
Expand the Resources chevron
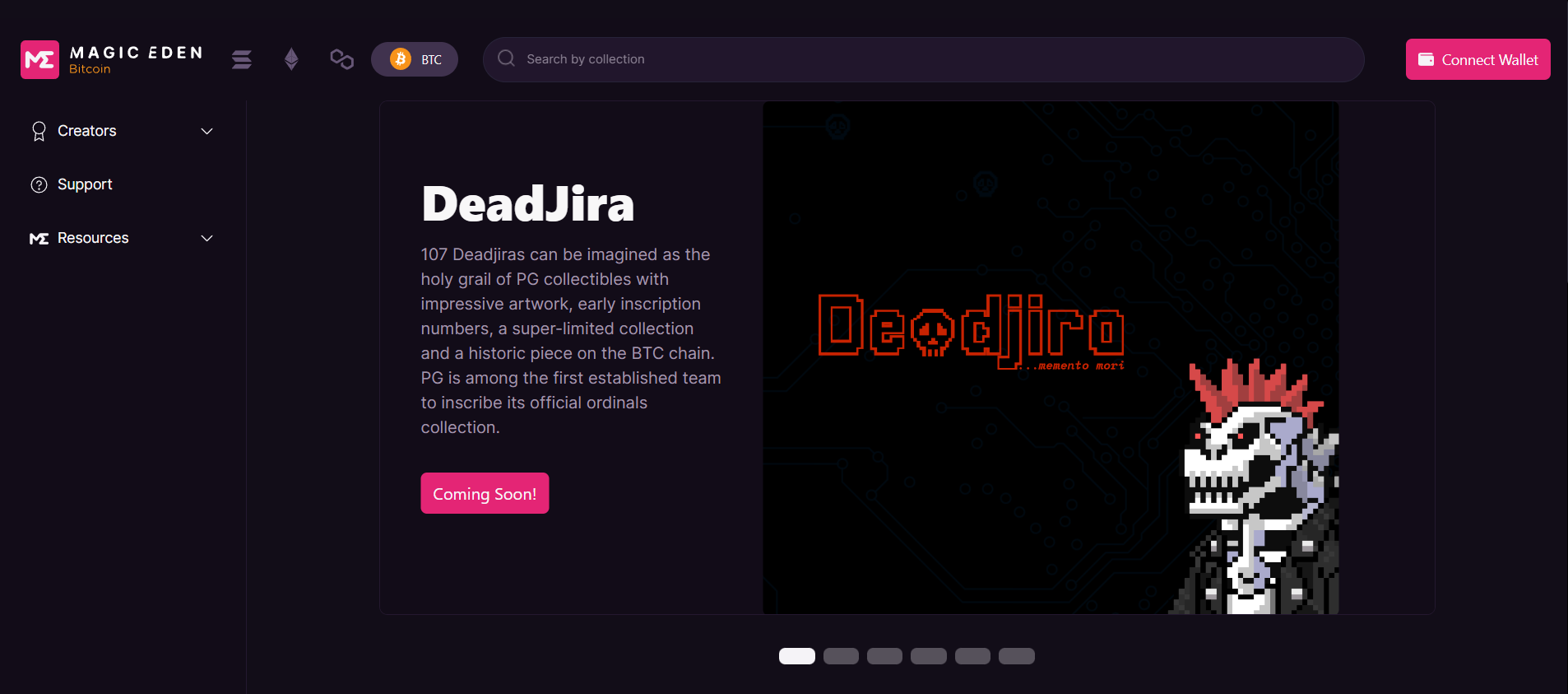[207, 238]
